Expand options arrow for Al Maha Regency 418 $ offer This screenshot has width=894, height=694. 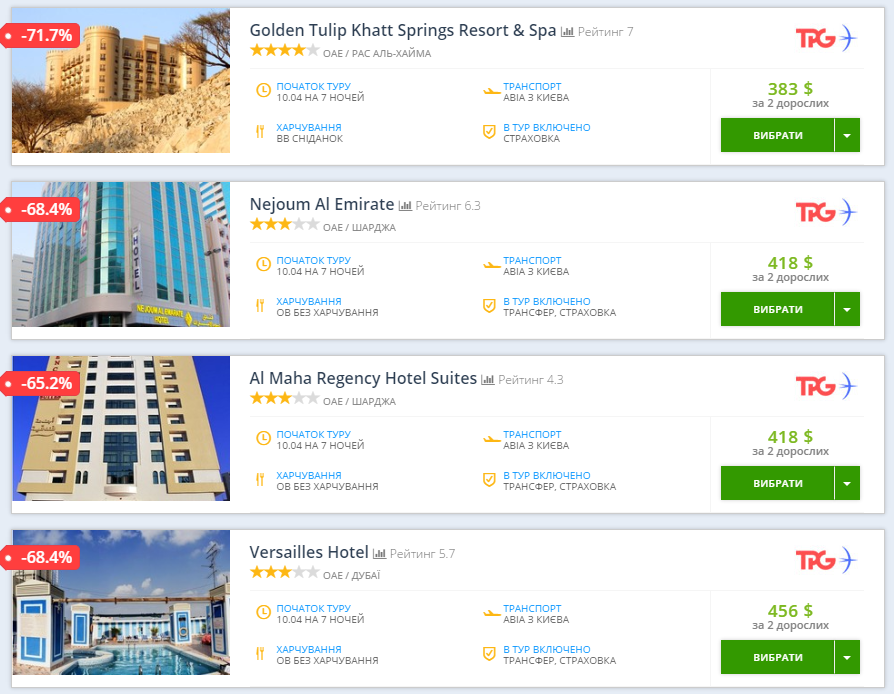[847, 483]
